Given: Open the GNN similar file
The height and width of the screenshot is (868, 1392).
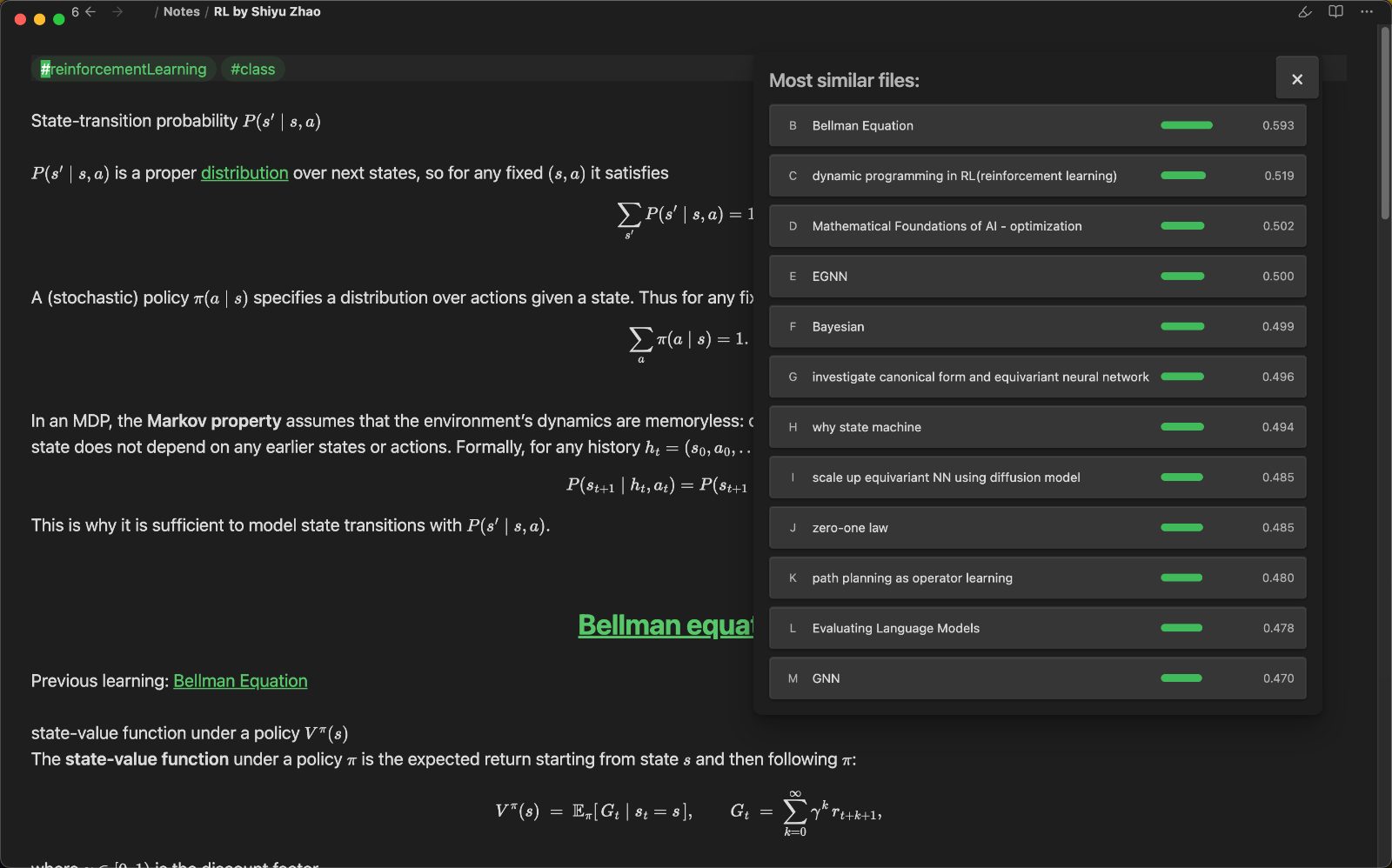Looking at the screenshot, I should click(1037, 678).
